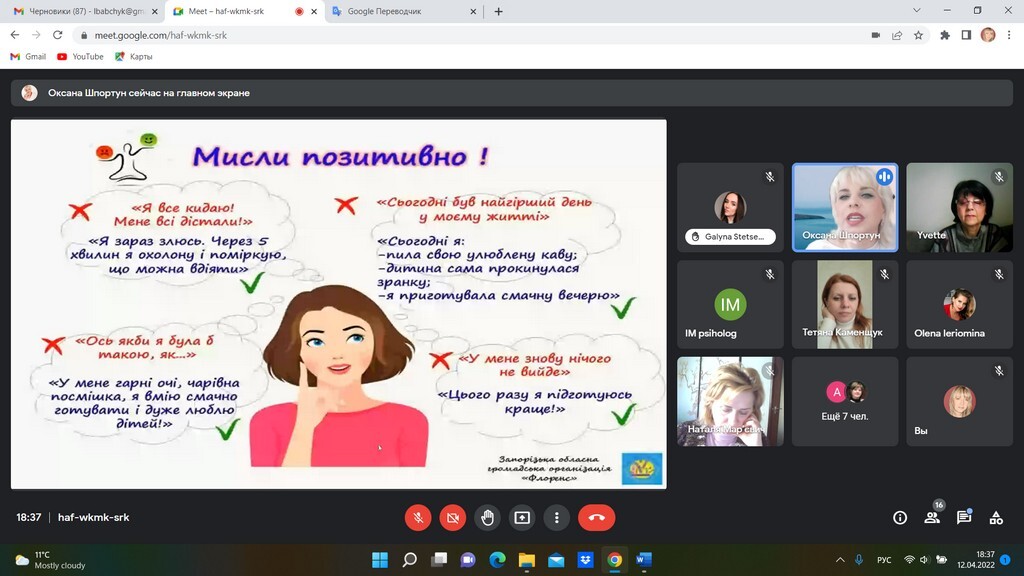Raise hand in the meeting
1024x576 pixels.
click(487, 518)
